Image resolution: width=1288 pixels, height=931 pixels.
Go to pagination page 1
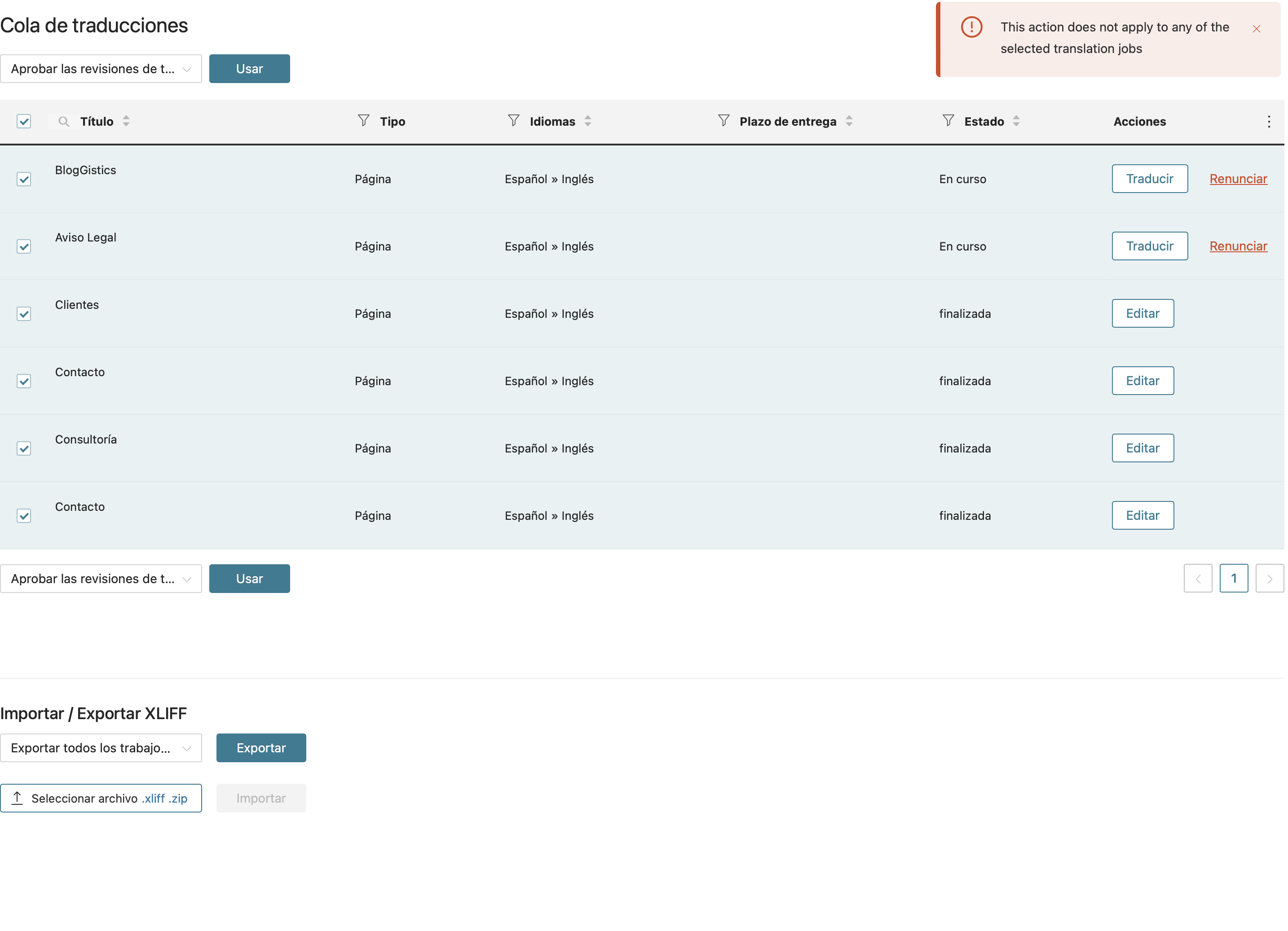click(x=1234, y=579)
